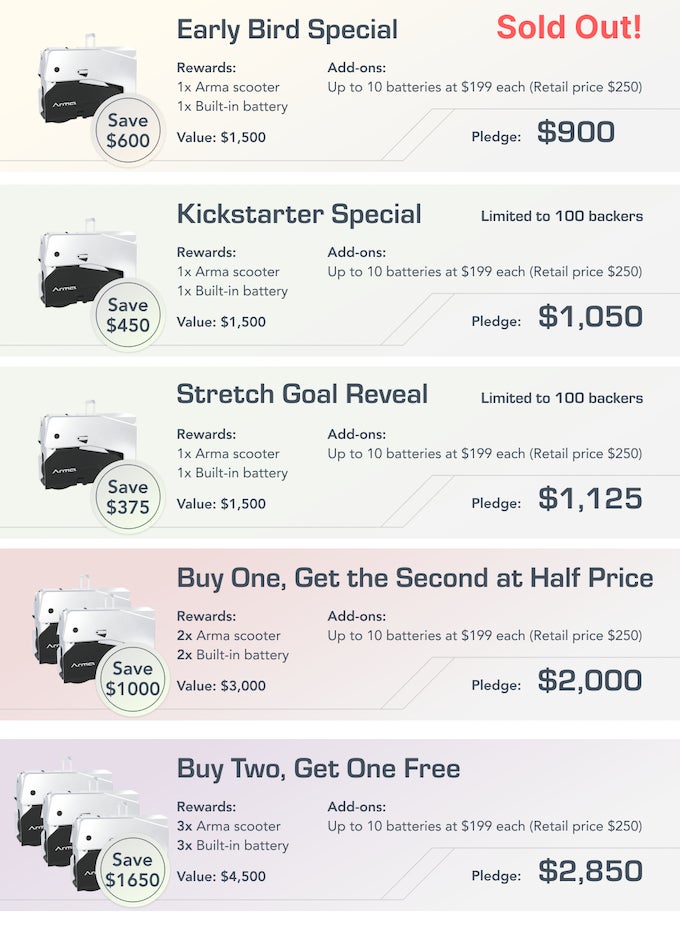Click the Save $1650 badge
This screenshot has height=925, width=680.
132,870
